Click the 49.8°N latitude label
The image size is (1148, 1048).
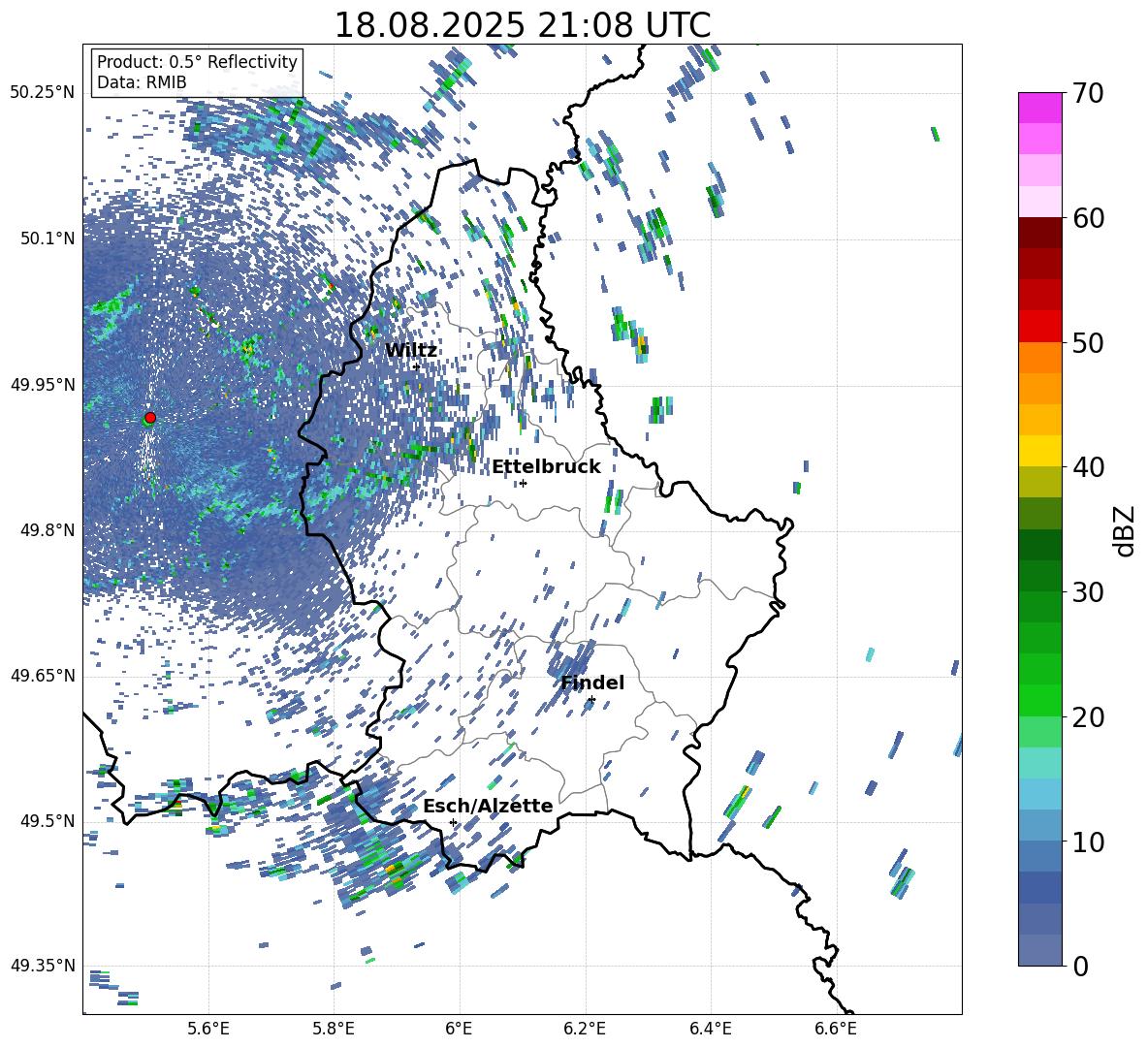click(x=48, y=530)
